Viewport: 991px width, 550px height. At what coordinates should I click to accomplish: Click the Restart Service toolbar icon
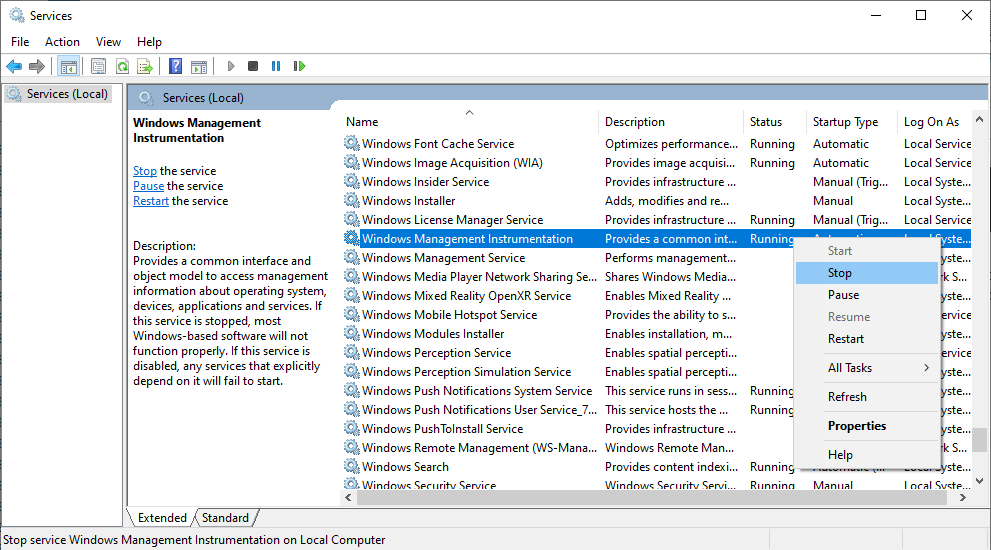tap(300, 66)
